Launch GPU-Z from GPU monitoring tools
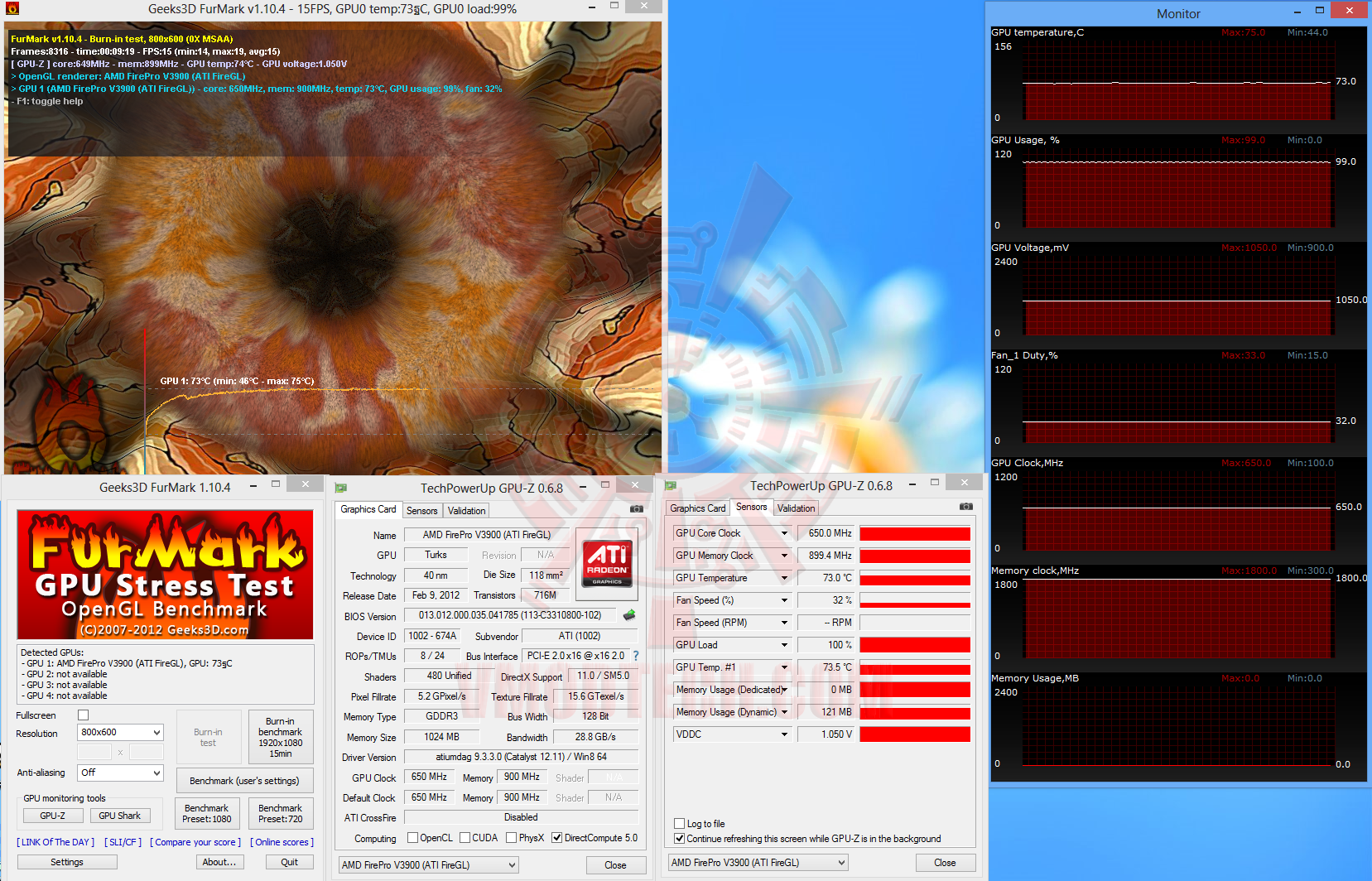The image size is (1372, 881). click(x=52, y=816)
